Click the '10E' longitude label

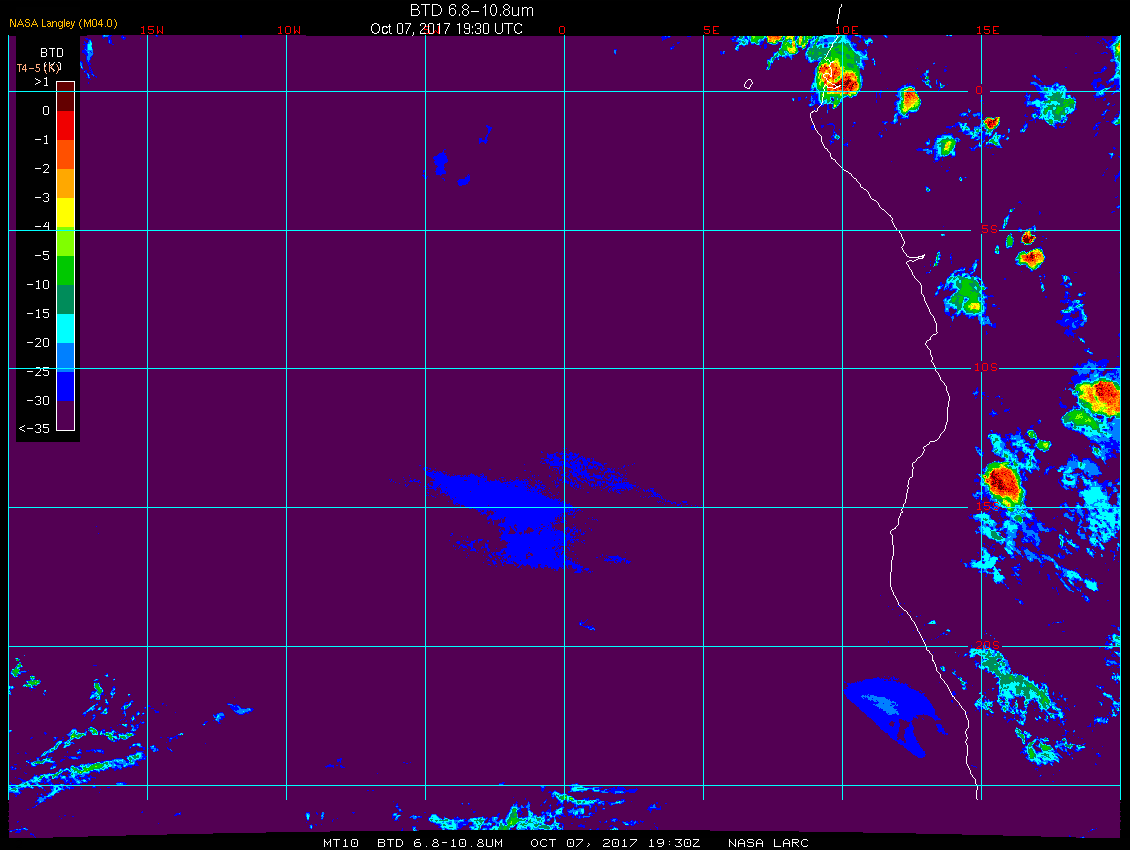click(x=847, y=30)
